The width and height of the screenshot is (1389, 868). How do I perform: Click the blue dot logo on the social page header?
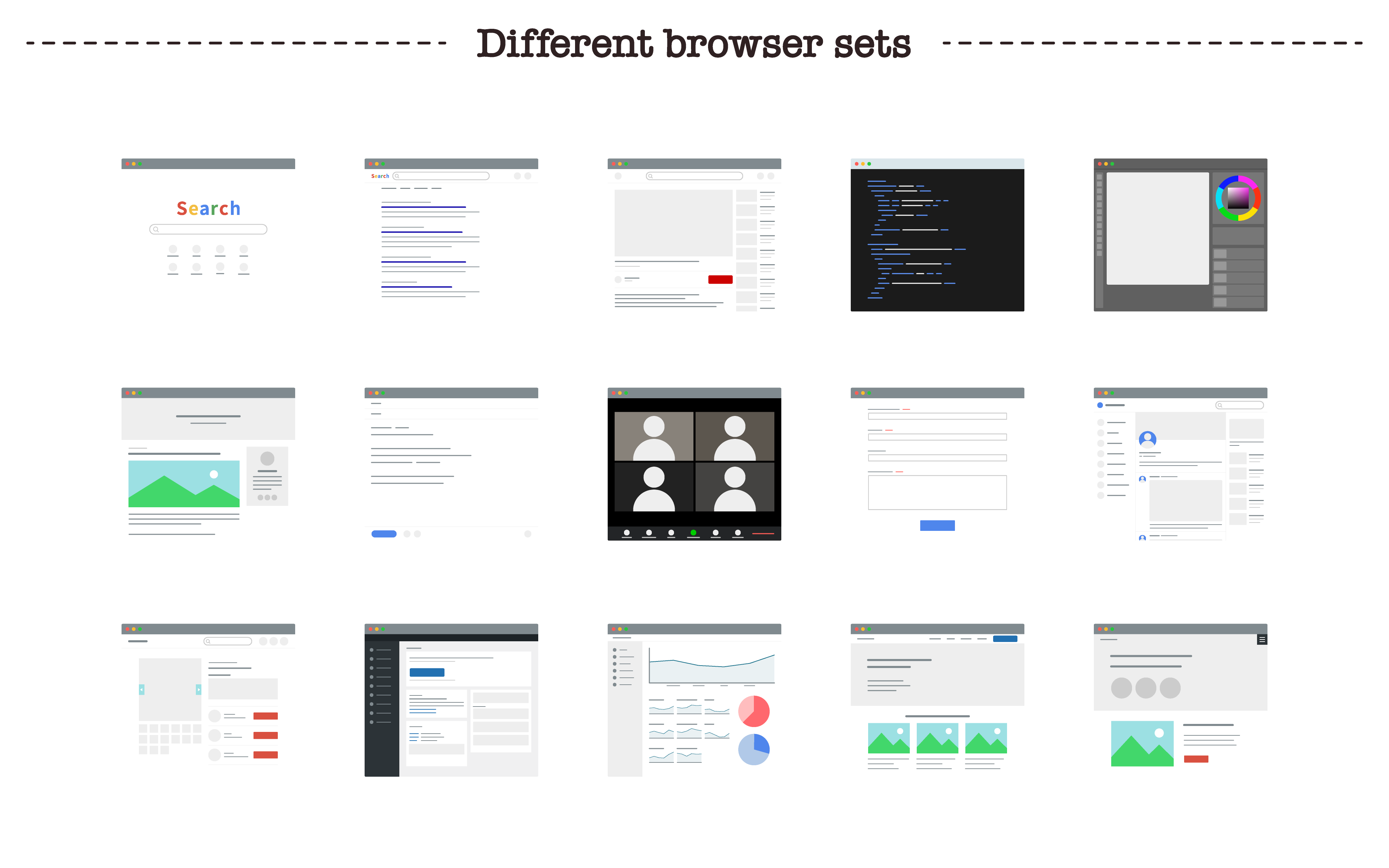click(1100, 405)
